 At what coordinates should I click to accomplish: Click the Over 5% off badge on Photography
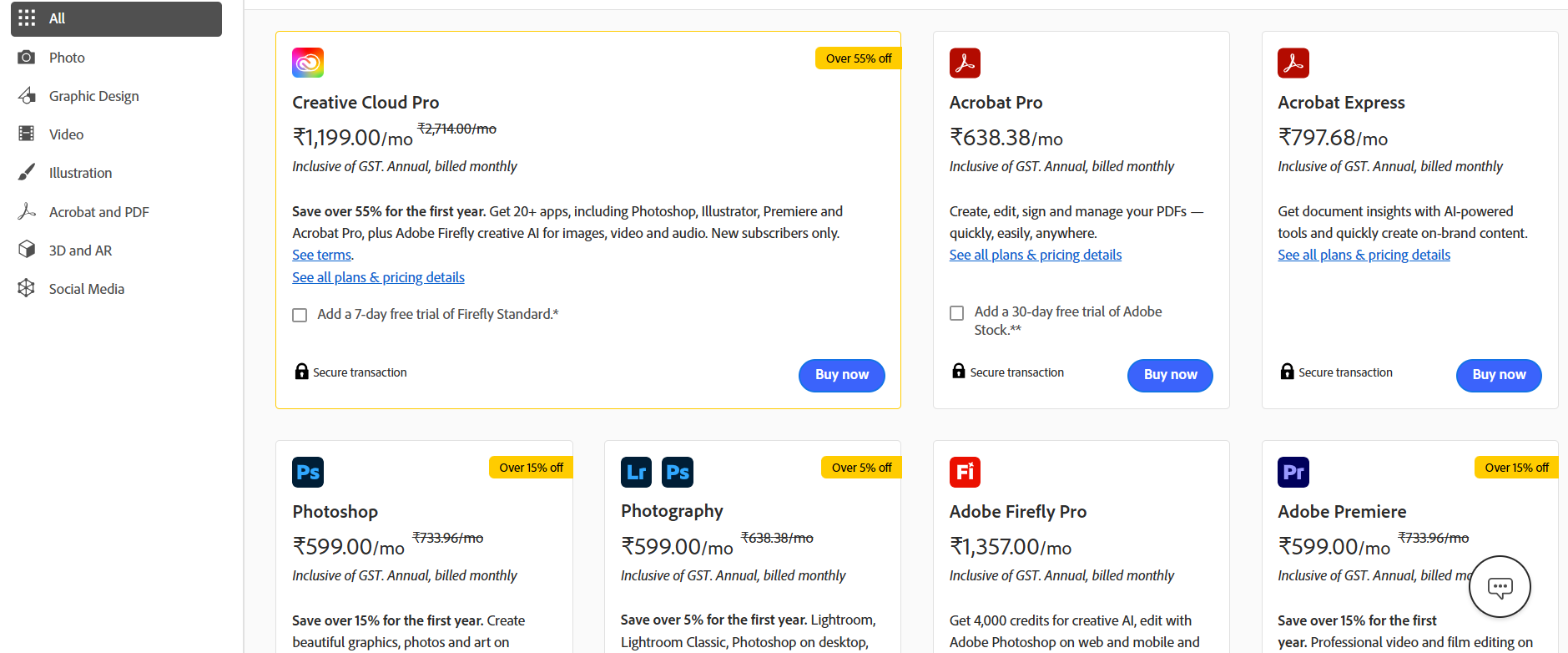[861, 468]
